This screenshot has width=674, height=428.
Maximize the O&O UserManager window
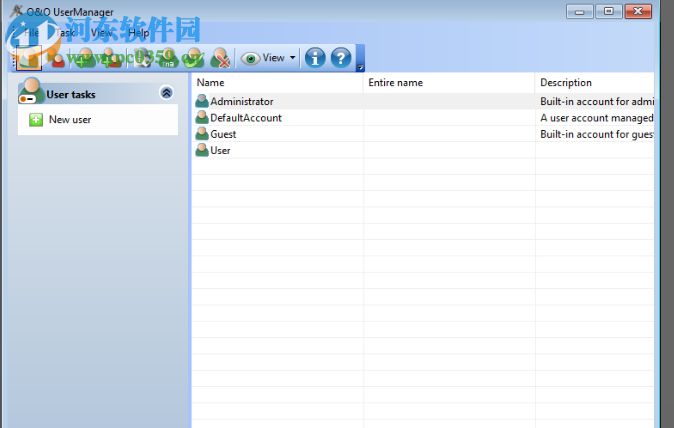tap(609, 12)
